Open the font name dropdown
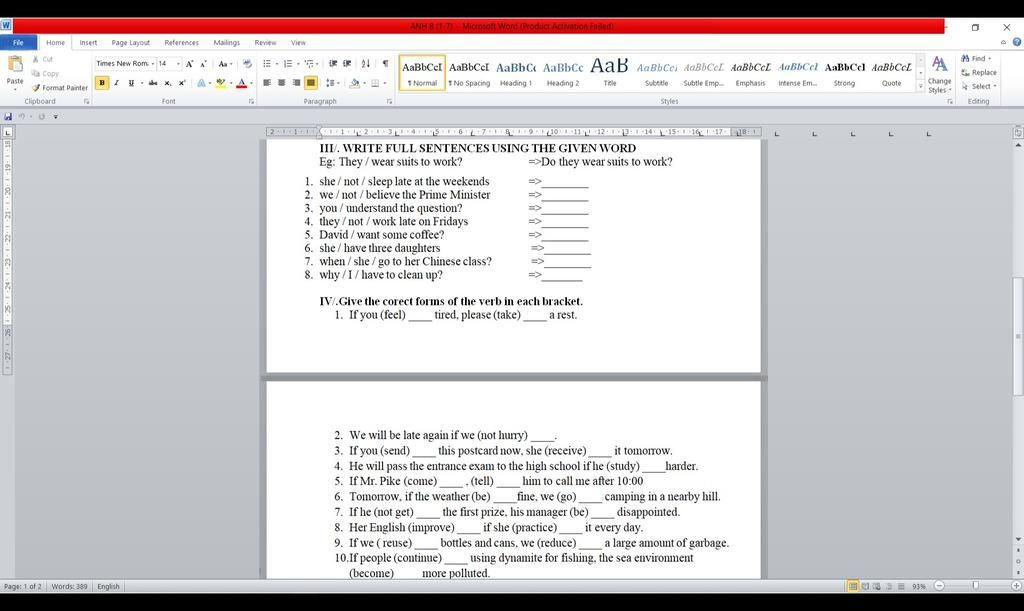Viewport: 1024px width, 611px height. pyautogui.click(x=153, y=64)
